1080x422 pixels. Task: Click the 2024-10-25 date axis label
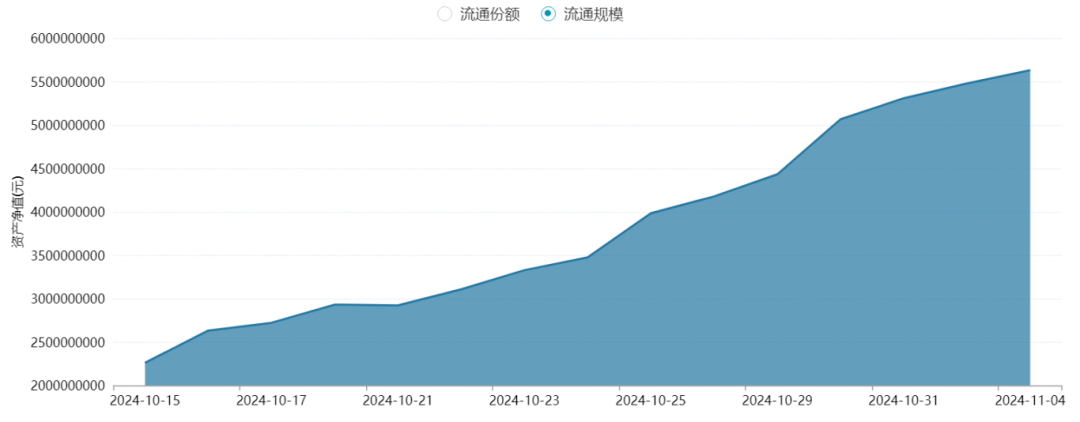pyautogui.click(x=653, y=400)
